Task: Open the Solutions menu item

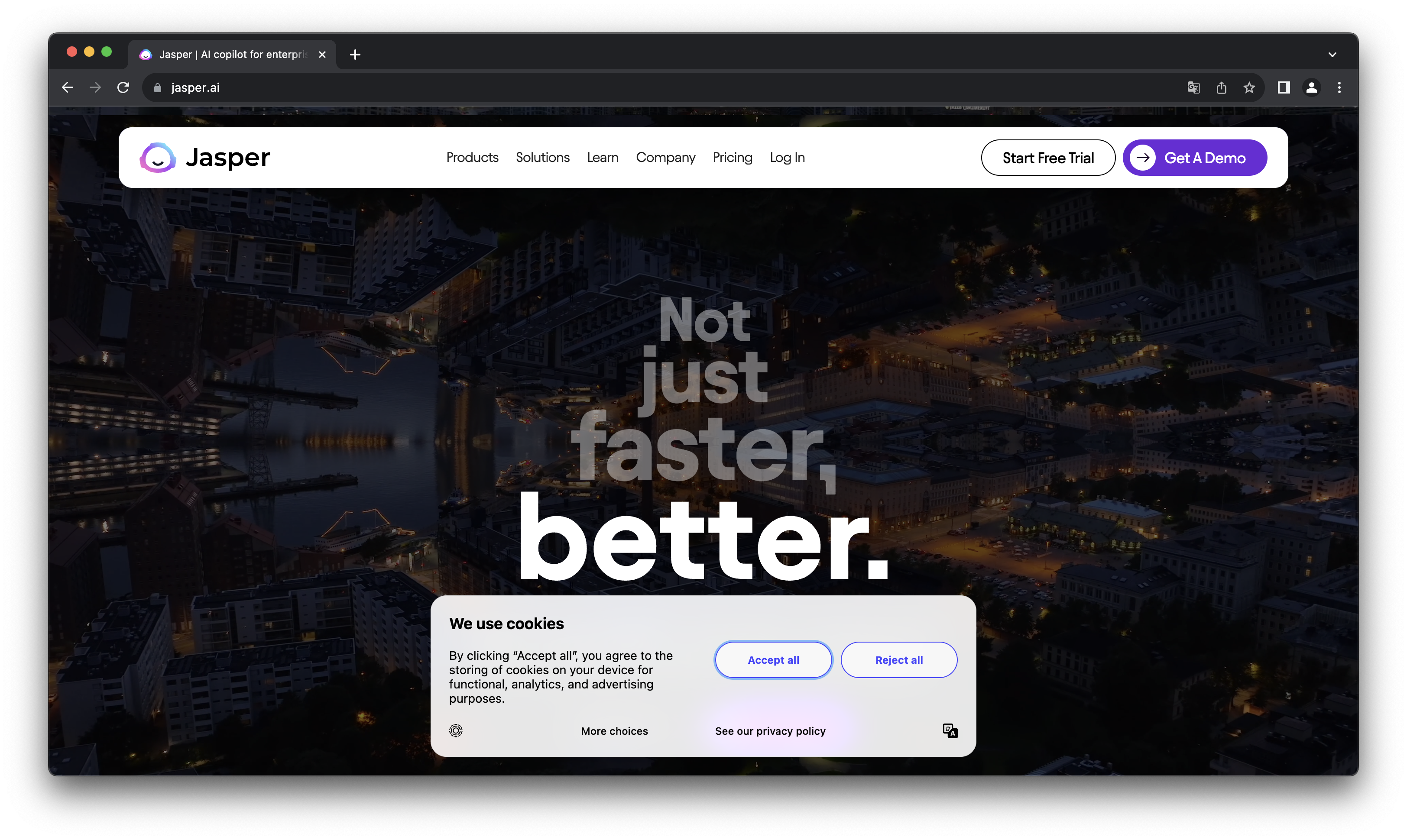Action: tap(542, 157)
